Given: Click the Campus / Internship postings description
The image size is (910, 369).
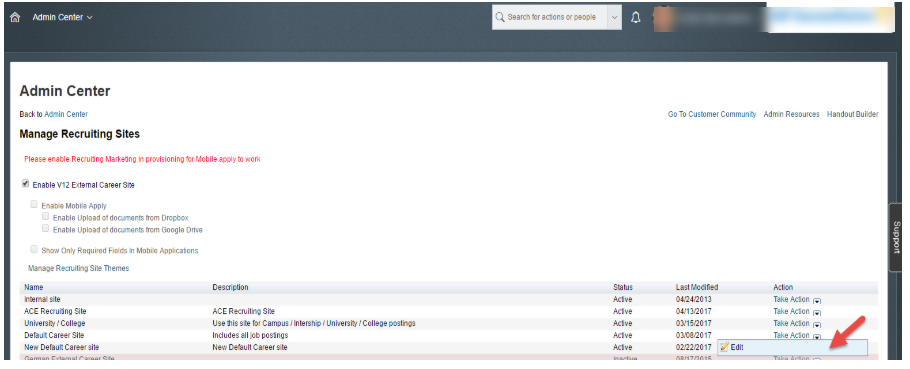Looking at the screenshot, I should 314,323.
